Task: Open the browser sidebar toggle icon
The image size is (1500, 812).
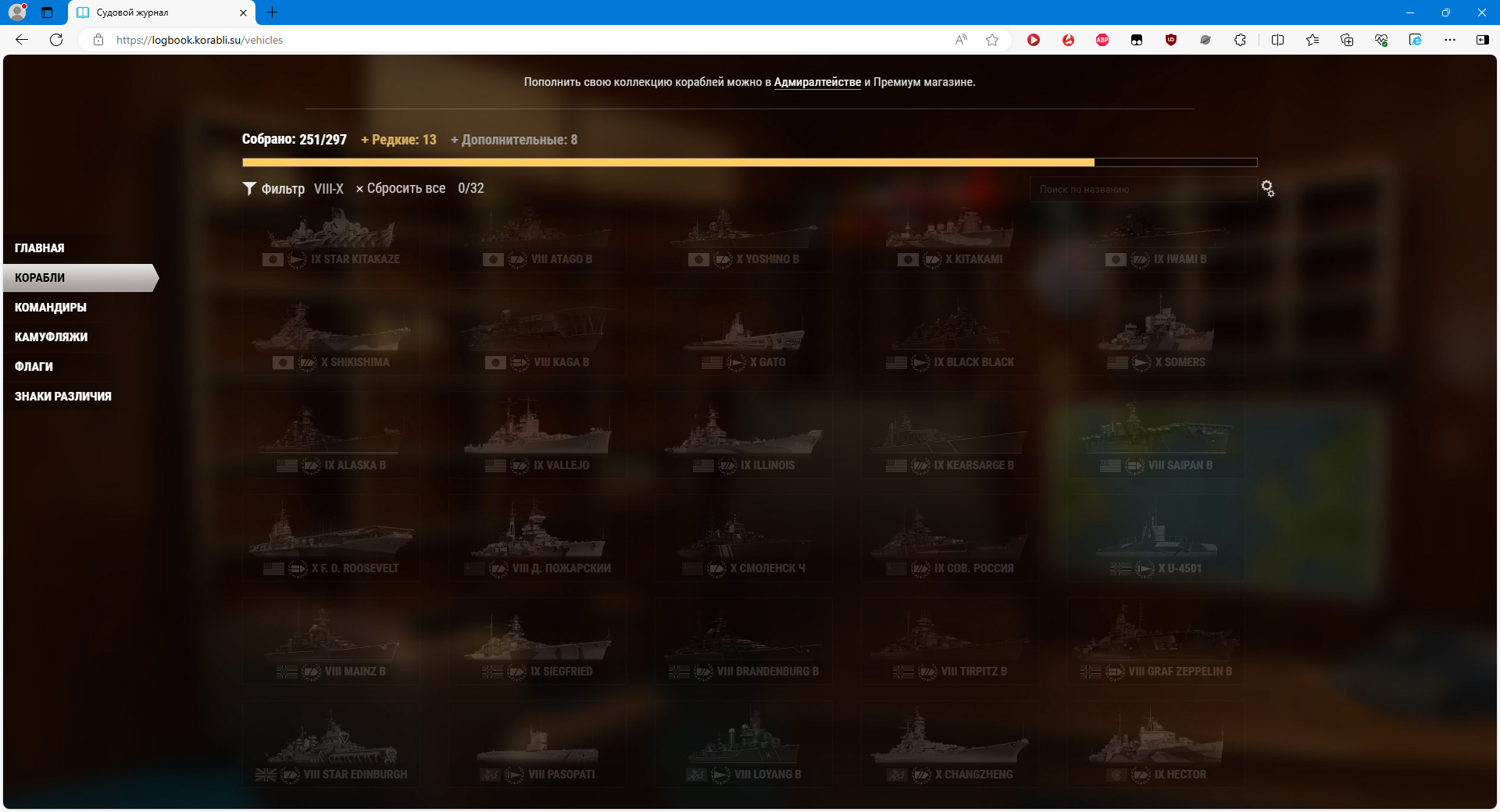Action: click(x=1483, y=40)
